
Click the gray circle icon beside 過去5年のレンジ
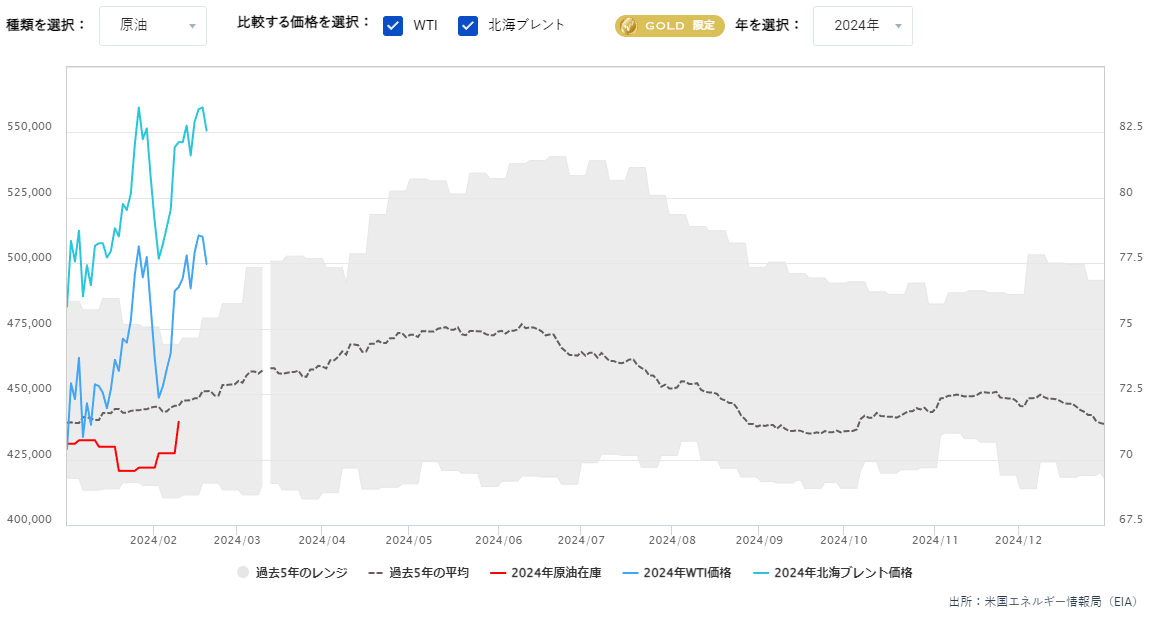(243, 572)
